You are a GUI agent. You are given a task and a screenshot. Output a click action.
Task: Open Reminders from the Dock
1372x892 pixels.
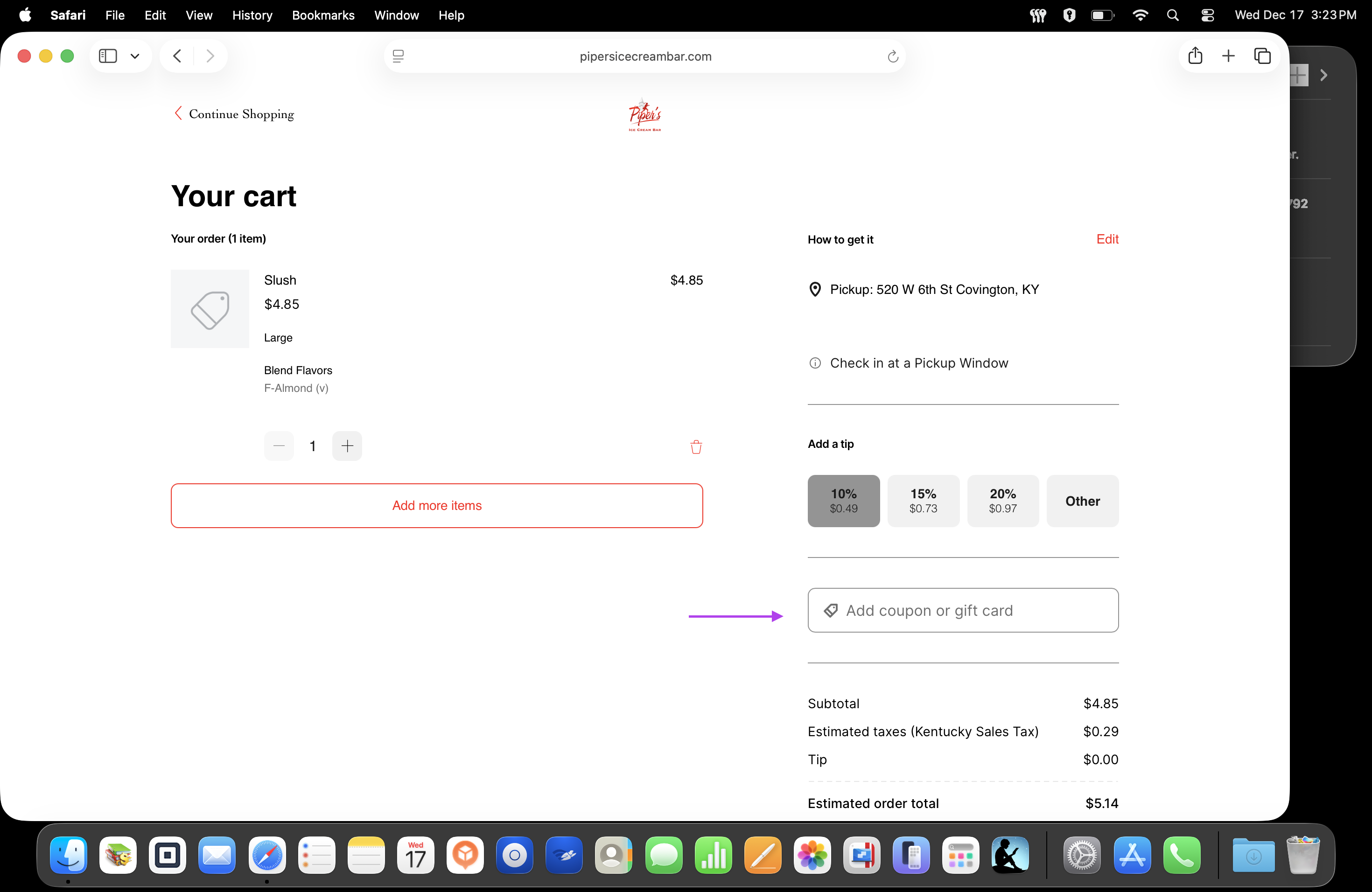tap(316, 855)
